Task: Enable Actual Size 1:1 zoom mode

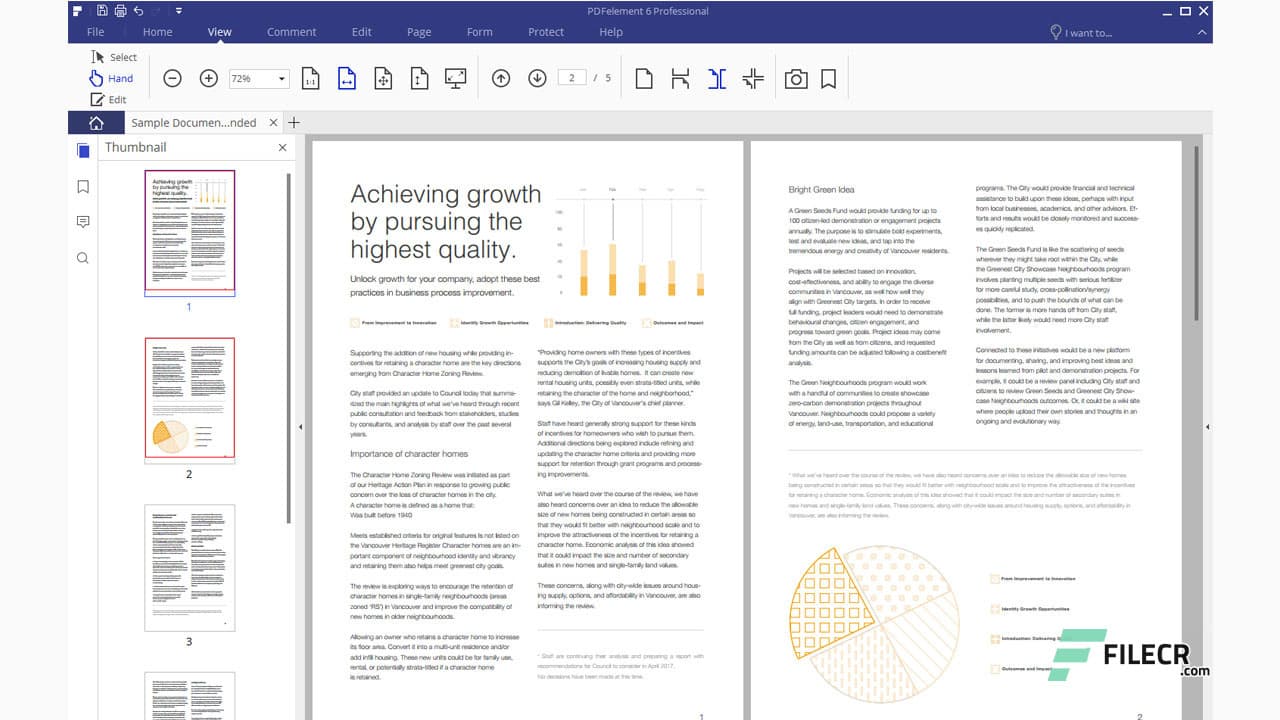Action: coord(311,77)
